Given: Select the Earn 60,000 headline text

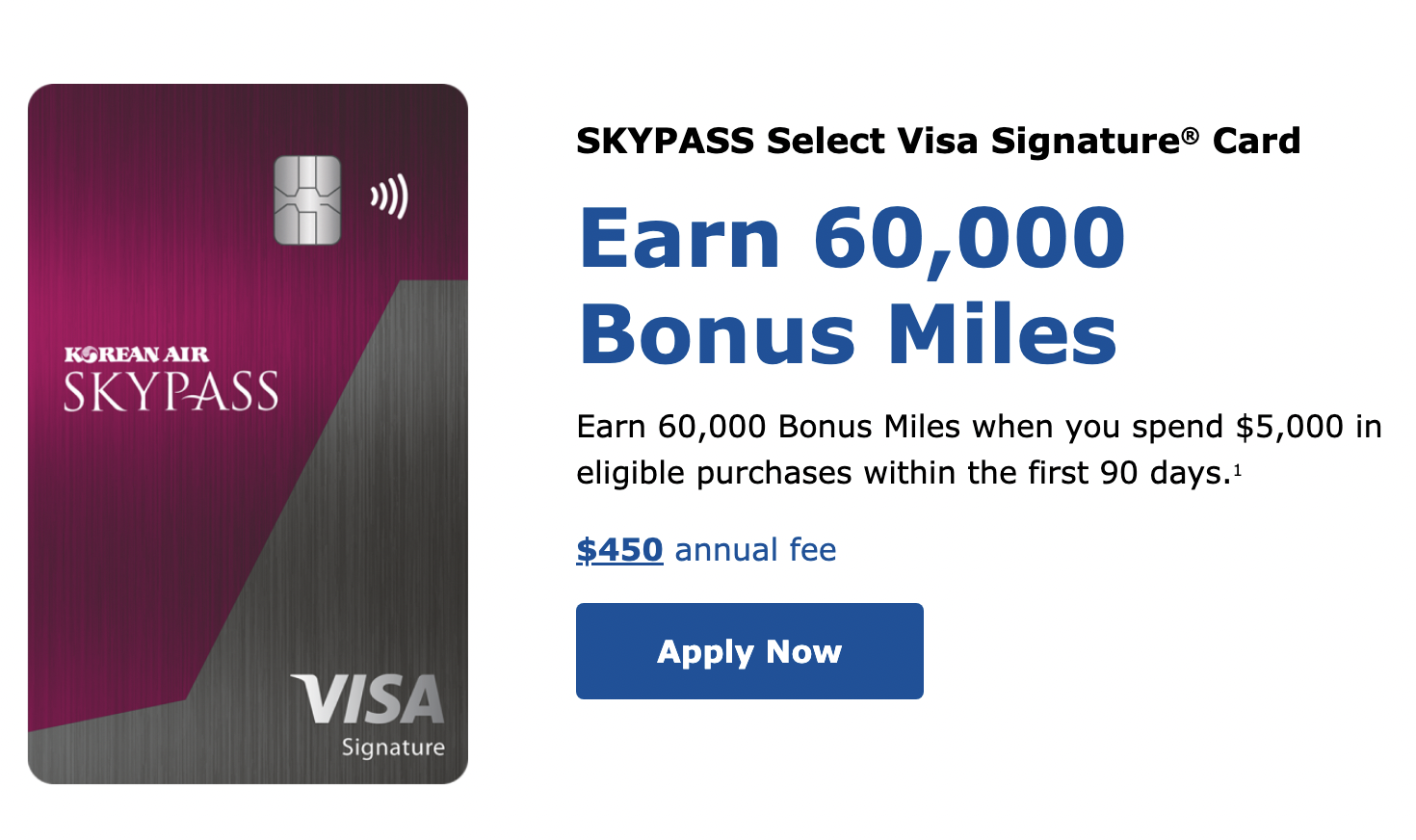Looking at the screenshot, I should click(852, 234).
